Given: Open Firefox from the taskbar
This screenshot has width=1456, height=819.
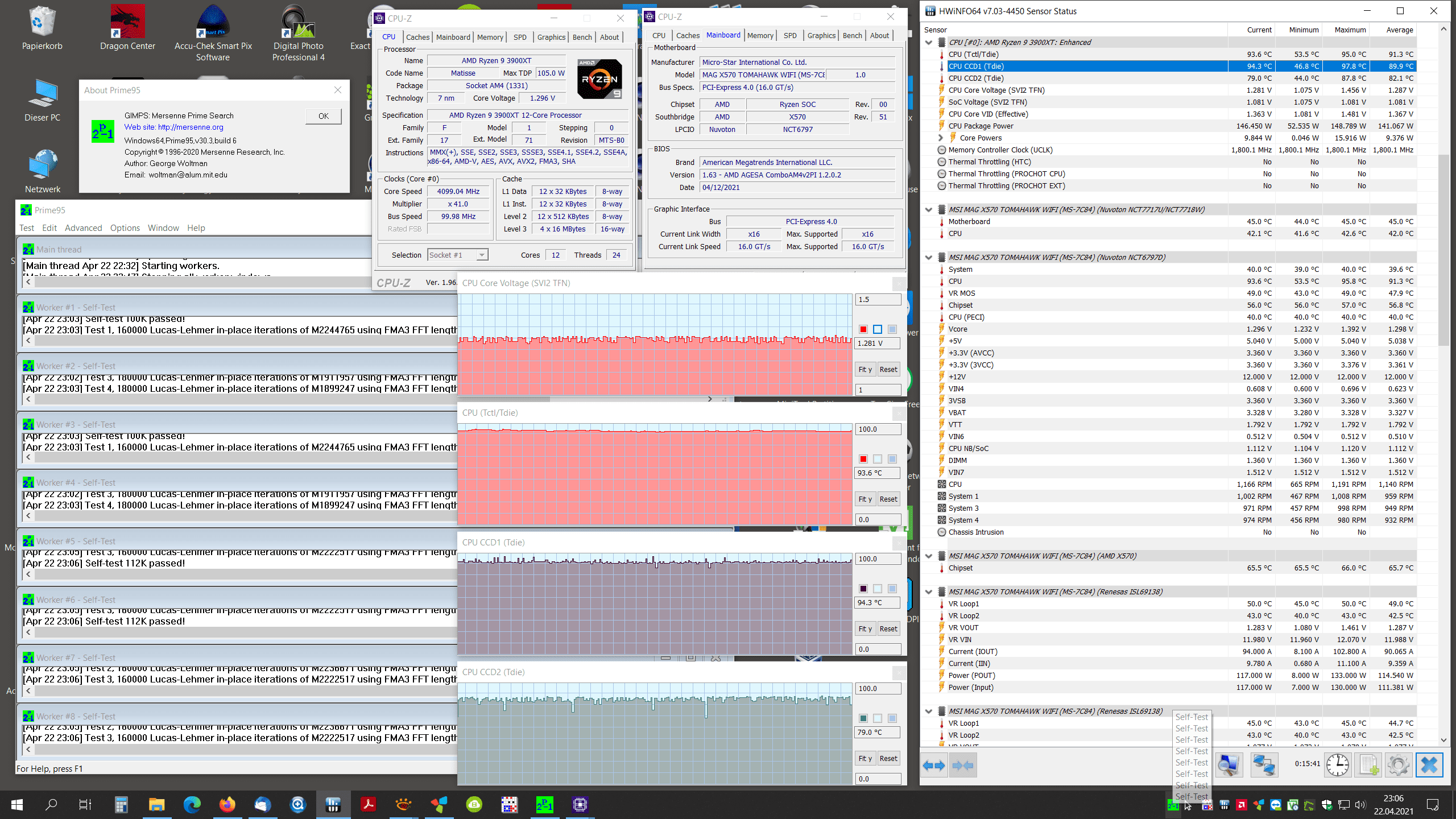Looking at the screenshot, I should (227, 804).
